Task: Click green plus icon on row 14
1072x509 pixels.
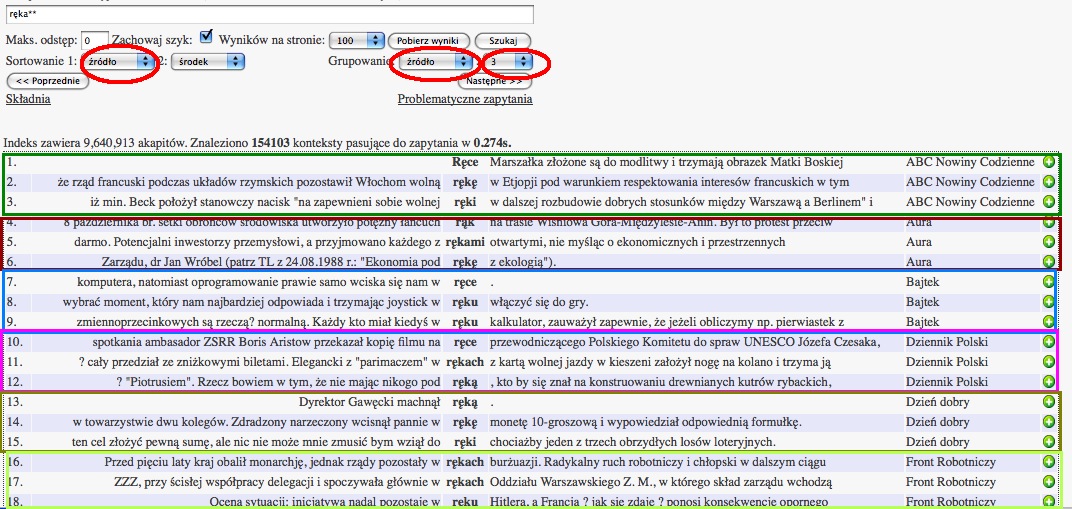Action: [x=1048, y=422]
